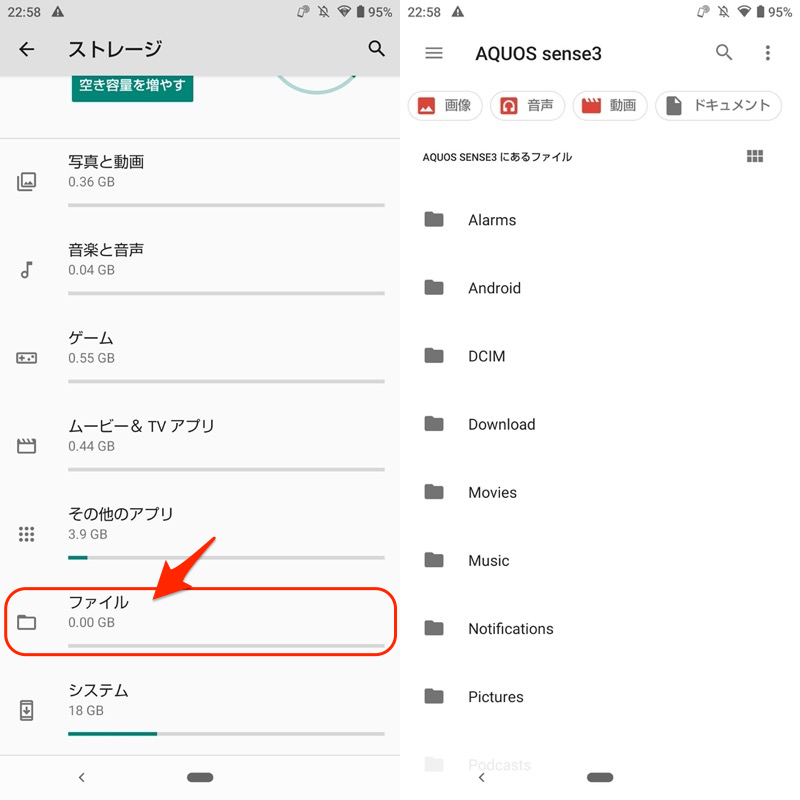Open the hamburger menu in the file manager
Screen dimensions: 800x800
coord(434,53)
